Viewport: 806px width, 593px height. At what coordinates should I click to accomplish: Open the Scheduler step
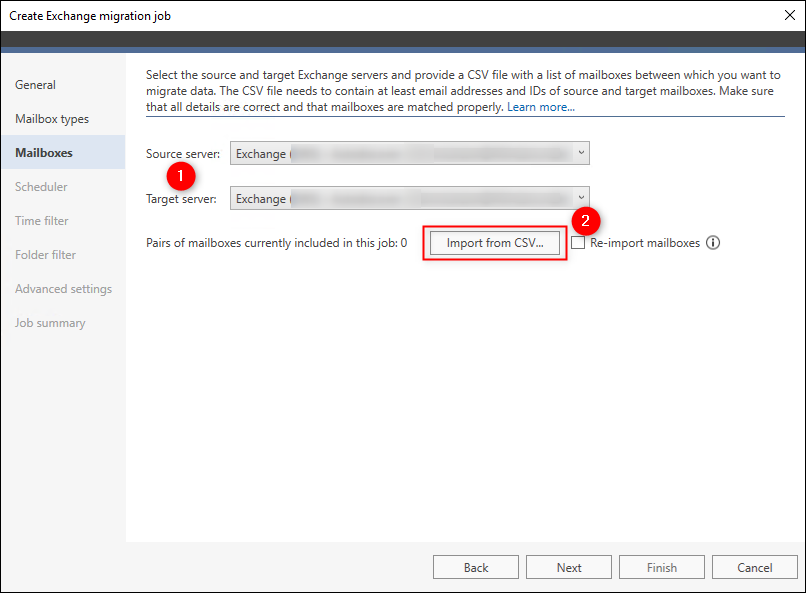click(x=41, y=187)
